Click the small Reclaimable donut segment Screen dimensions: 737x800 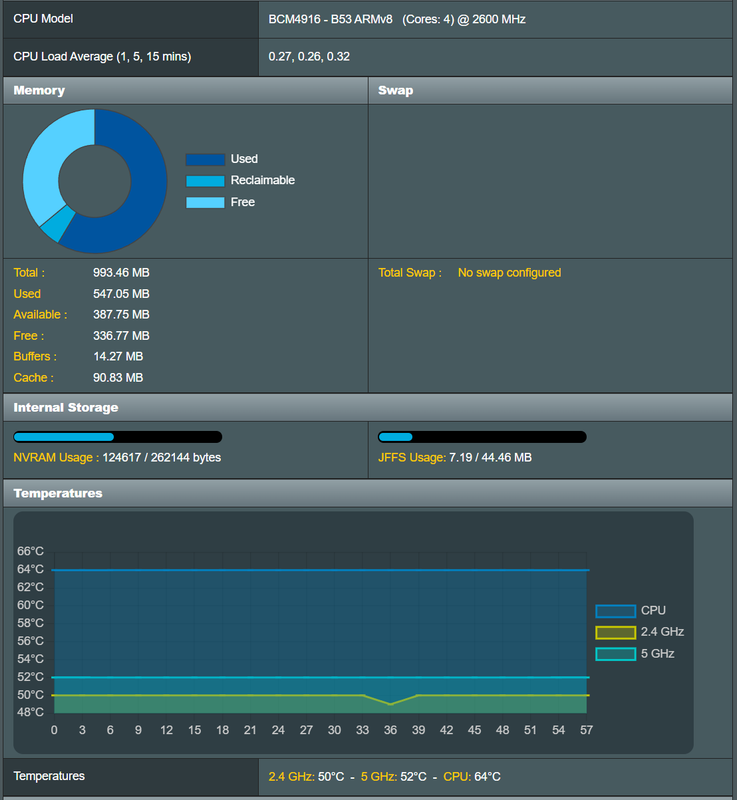click(x=57, y=224)
